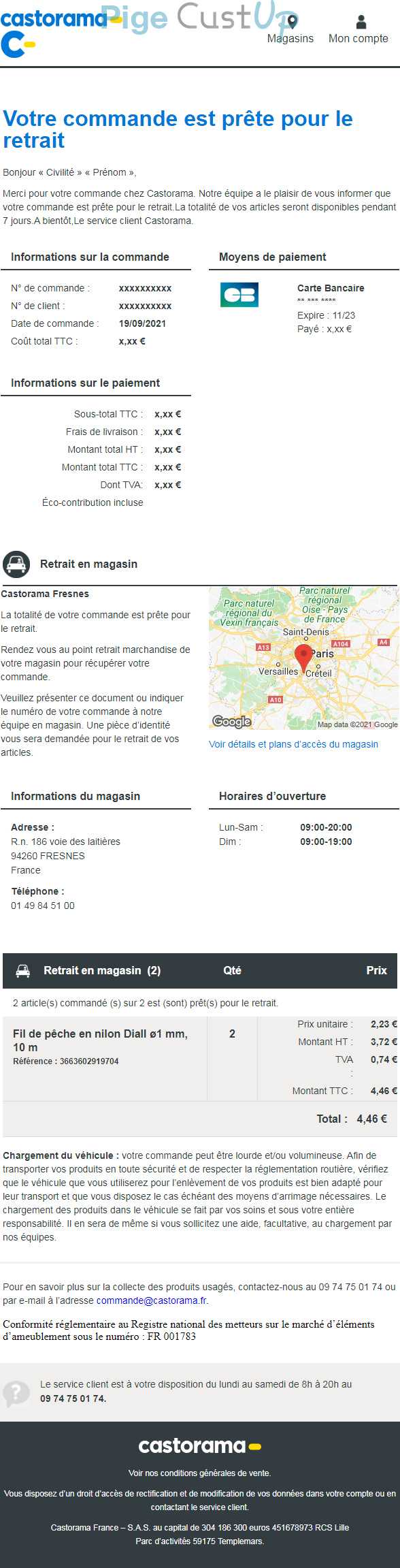The image size is (400, 1568).
Task: Click the car icon beside Retrait en magasin heading
Action: point(16,564)
